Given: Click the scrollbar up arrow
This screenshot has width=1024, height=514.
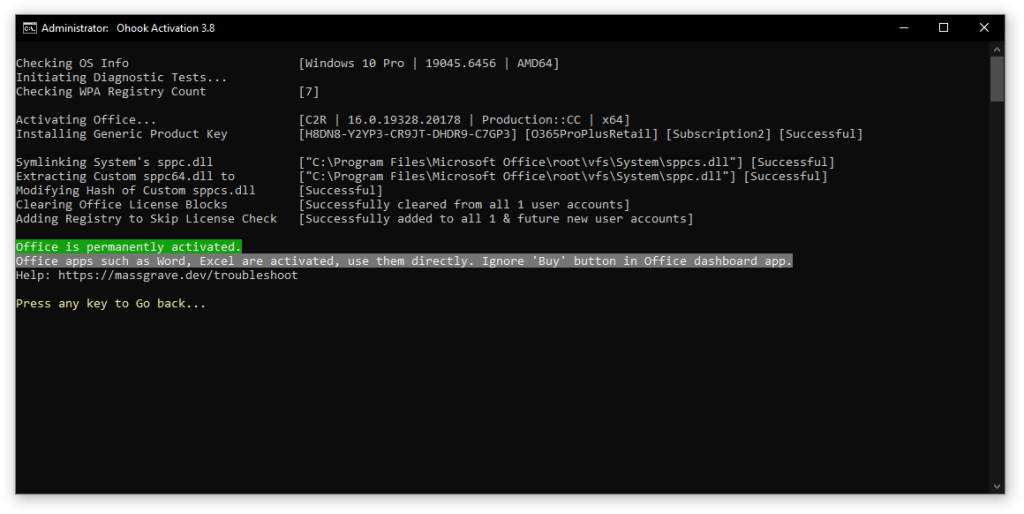Looking at the screenshot, I should pyautogui.click(x=997, y=50).
